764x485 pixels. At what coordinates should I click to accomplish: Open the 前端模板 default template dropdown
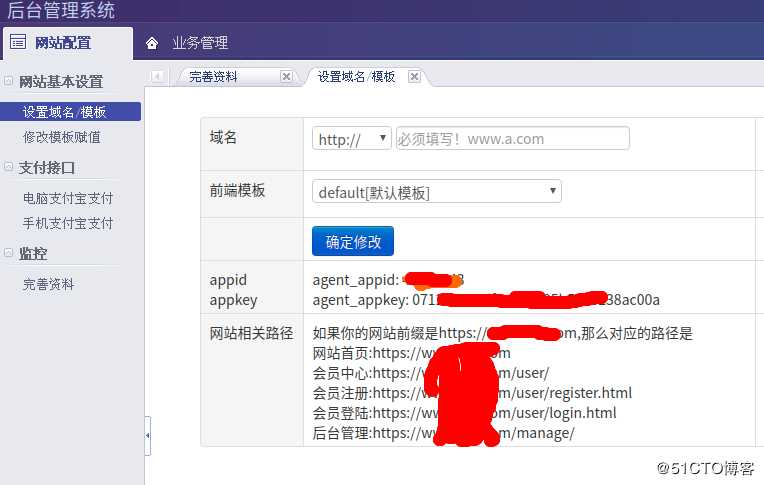point(437,191)
